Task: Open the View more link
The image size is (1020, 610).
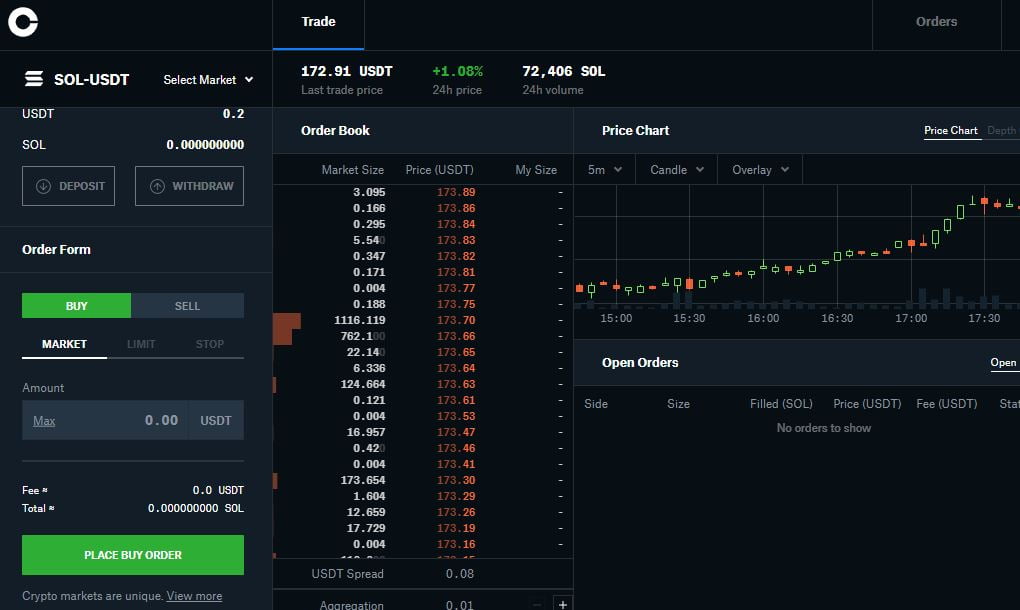Action: coord(194,596)
